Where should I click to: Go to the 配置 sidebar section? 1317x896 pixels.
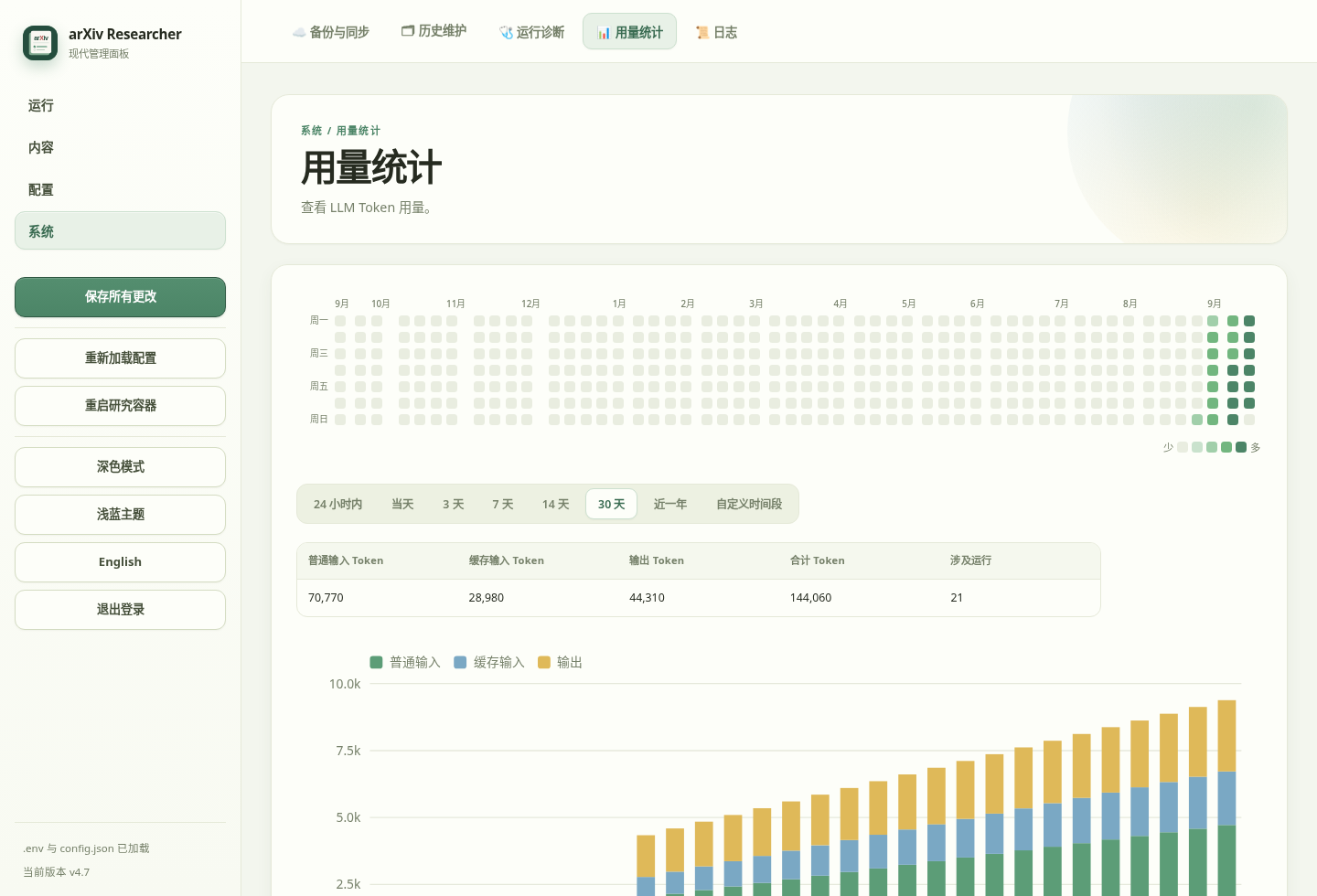120,189
